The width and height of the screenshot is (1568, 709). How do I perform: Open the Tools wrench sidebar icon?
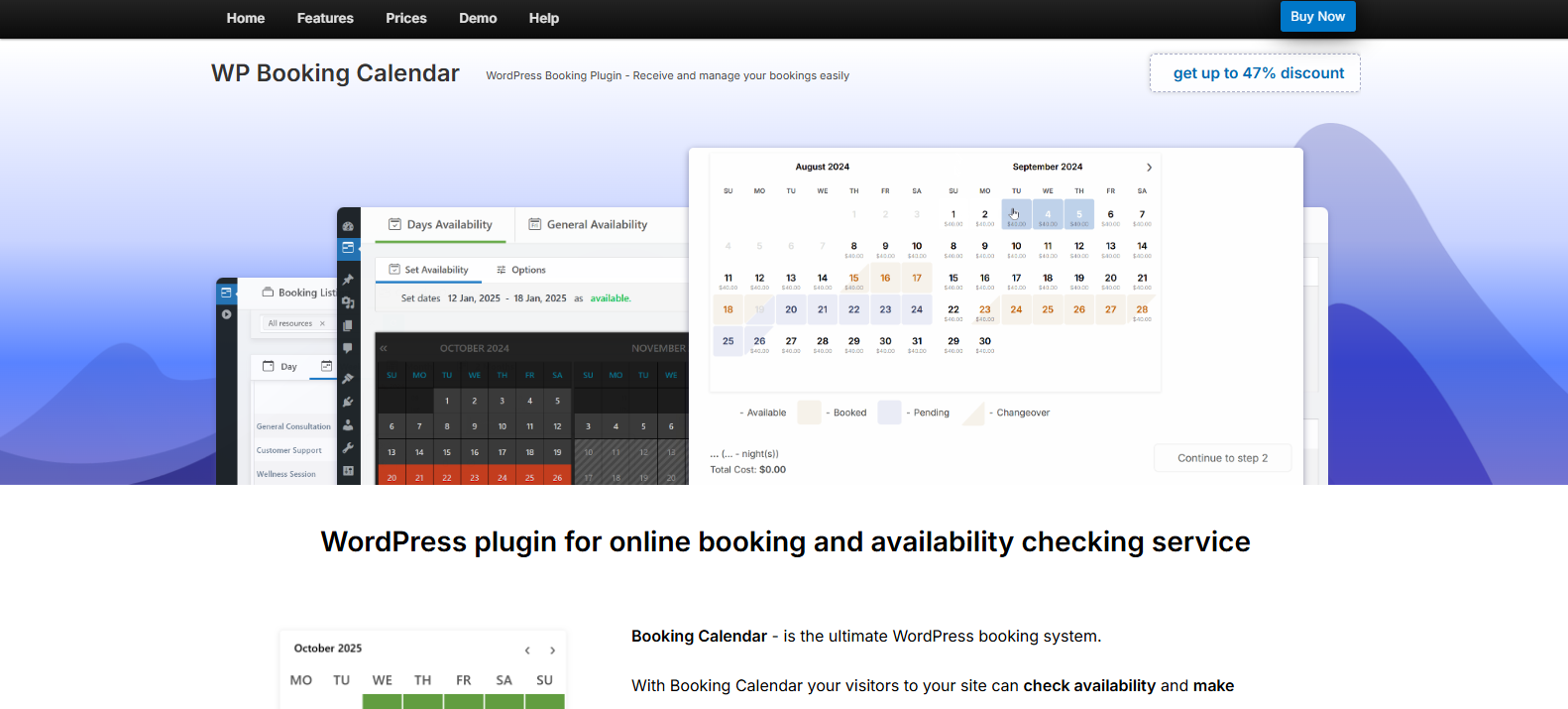click(x=348, y=447)
